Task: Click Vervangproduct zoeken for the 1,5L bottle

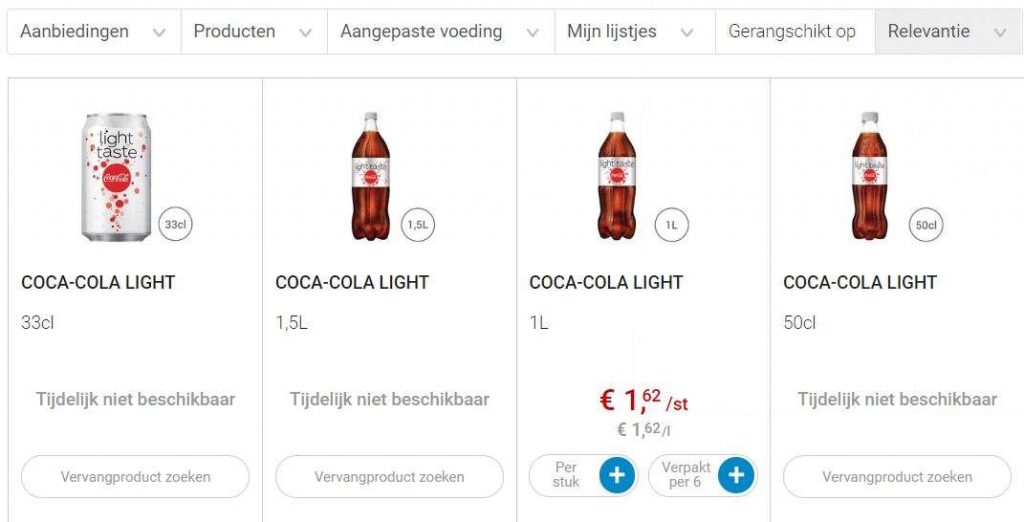Action: point(389,477)
